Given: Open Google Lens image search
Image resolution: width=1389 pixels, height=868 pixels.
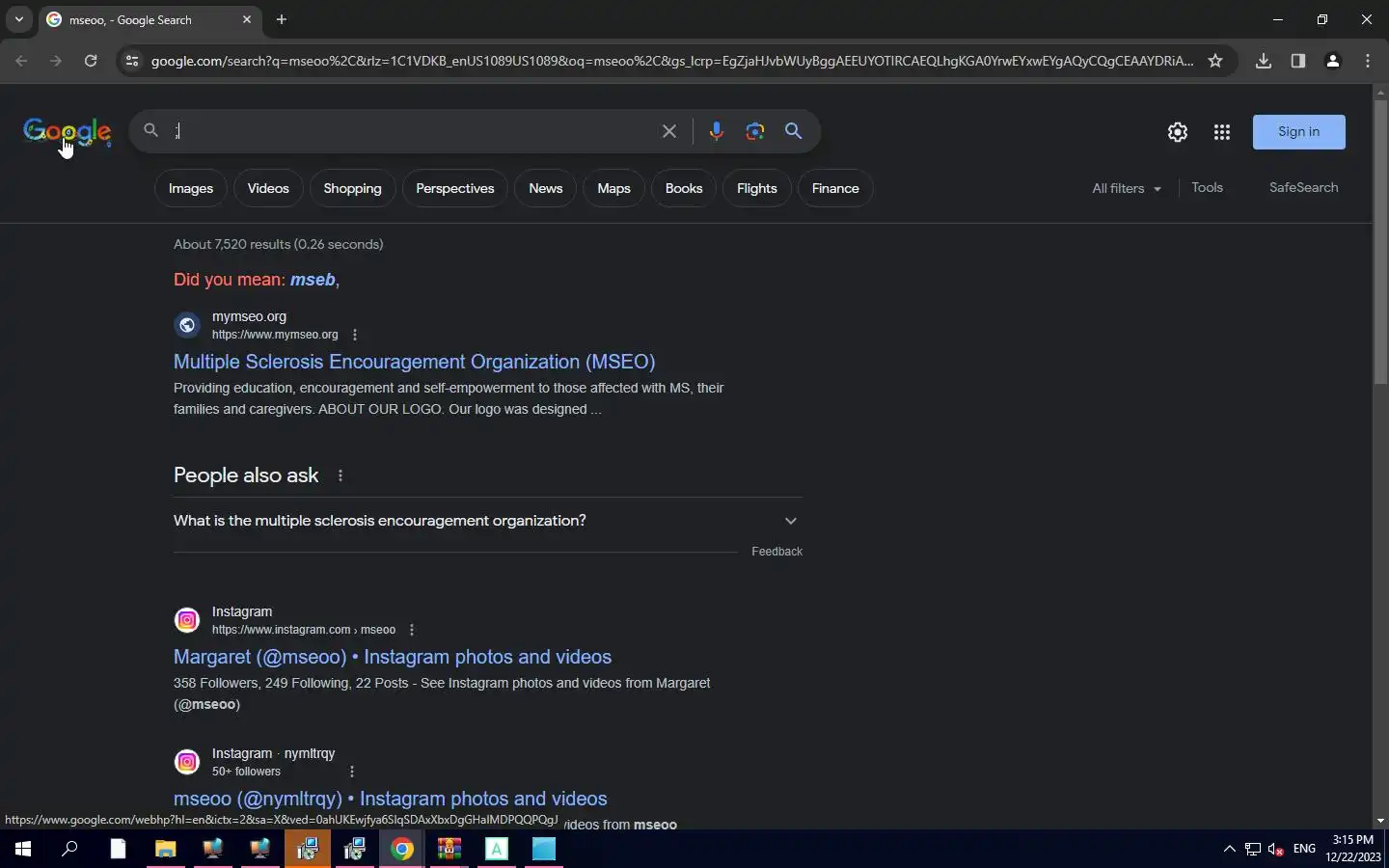Looking at the screenshot, I should pyautogui.click(x=755, y=131).
